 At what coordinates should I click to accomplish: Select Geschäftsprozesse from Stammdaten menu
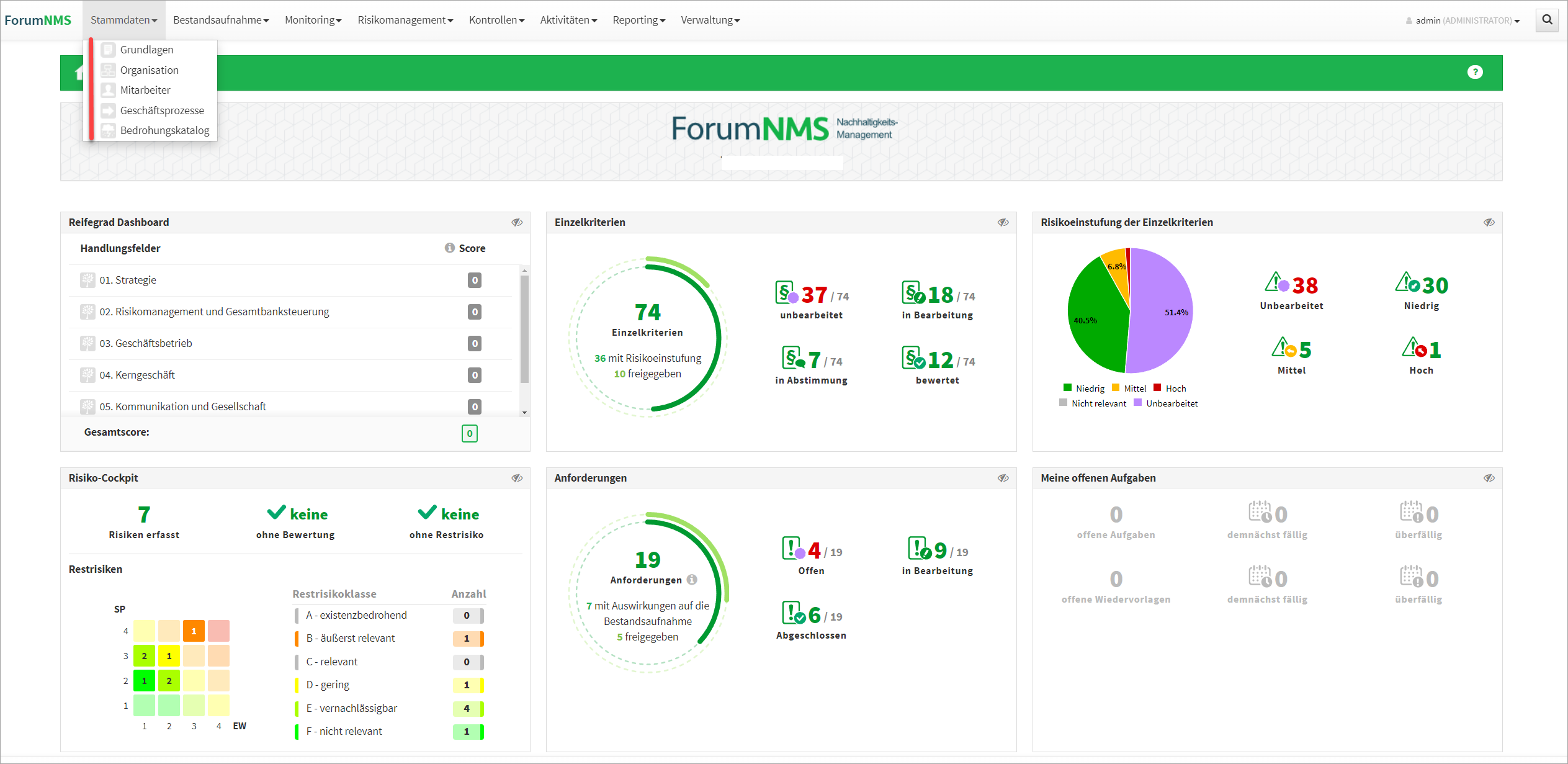(x=161, y=110)
